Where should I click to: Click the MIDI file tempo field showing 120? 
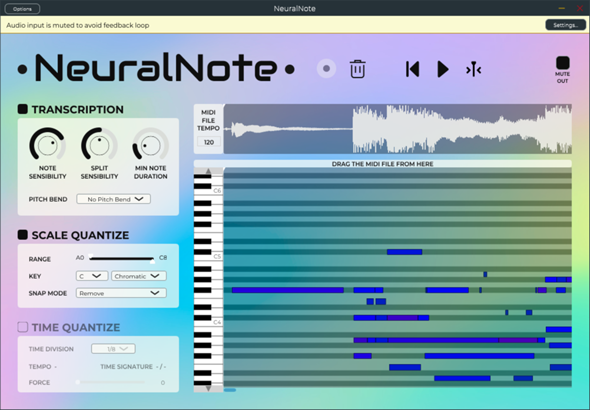(x=209, y=142)
